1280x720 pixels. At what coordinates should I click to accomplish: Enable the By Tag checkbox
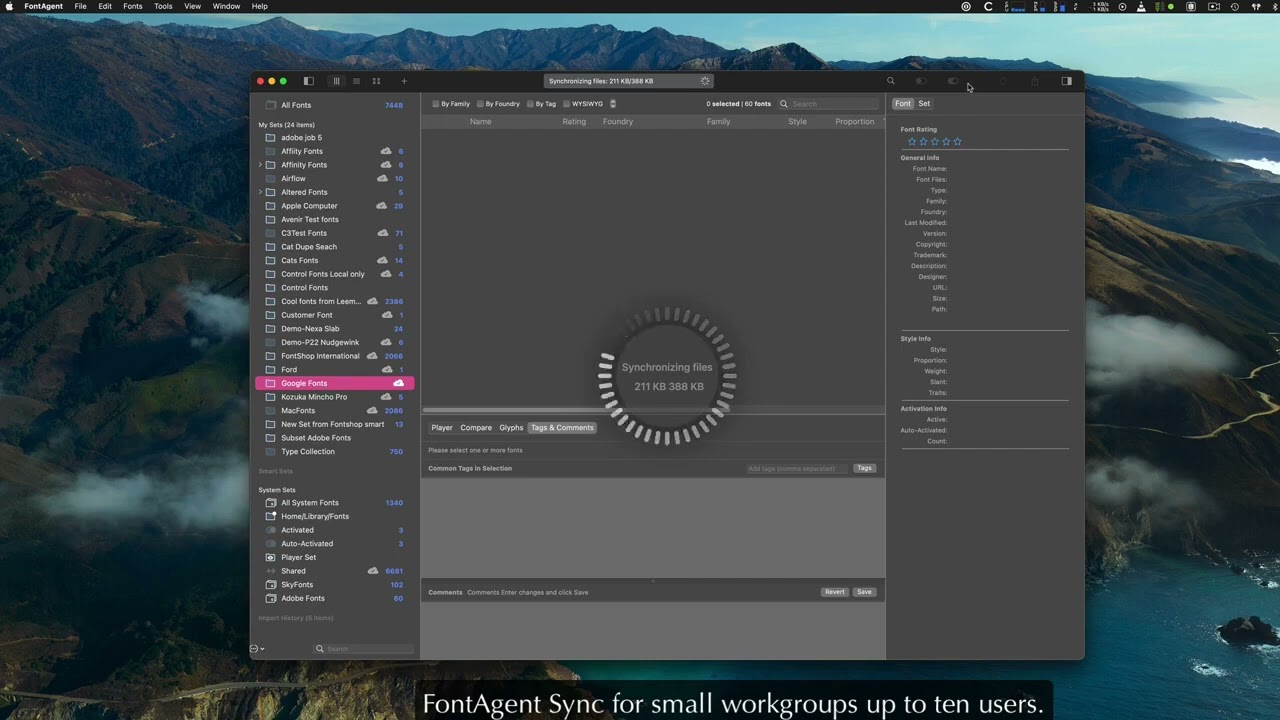(x=530, y=104)
